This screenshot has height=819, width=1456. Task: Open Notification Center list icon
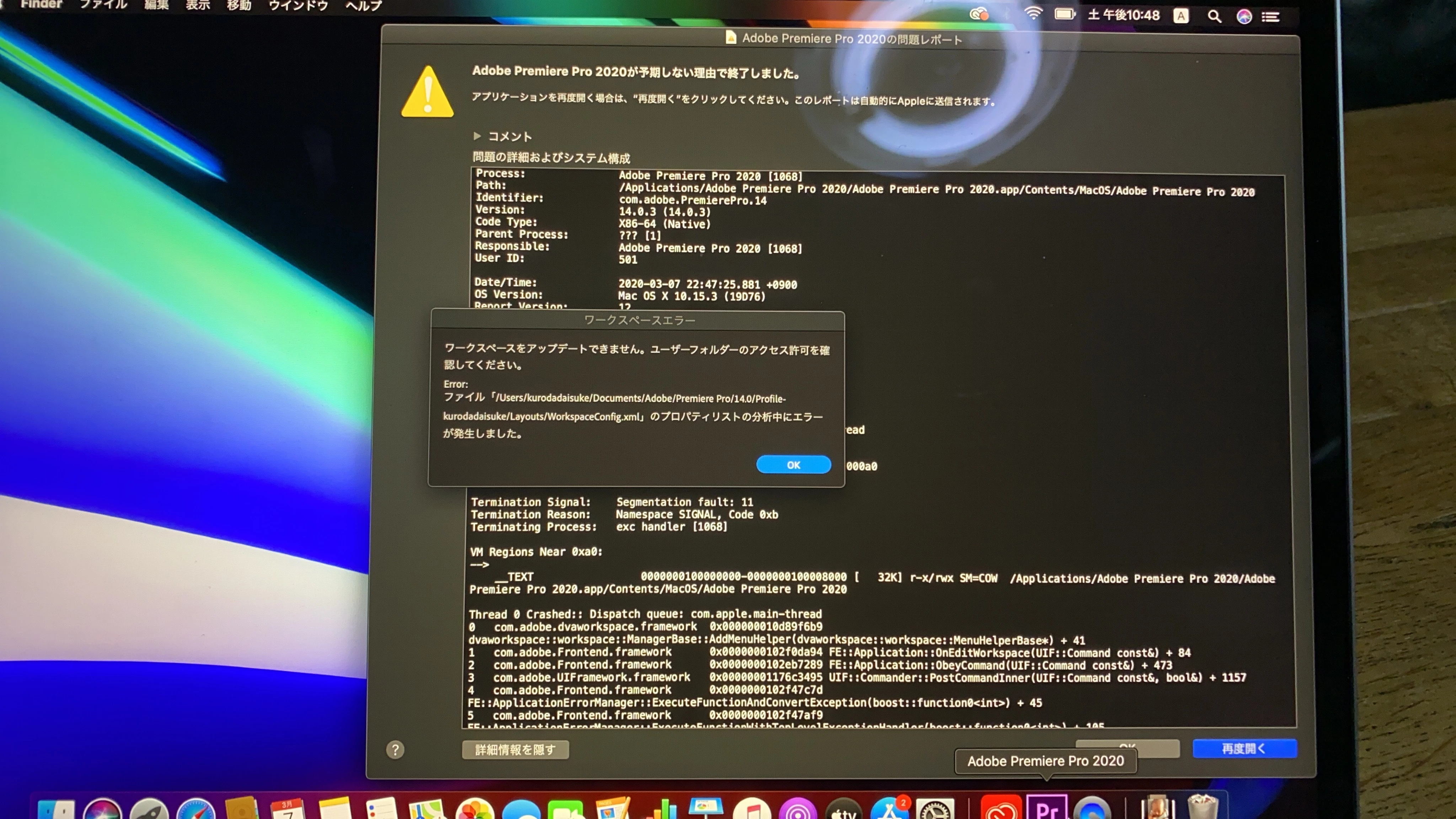tap(1270, 17)
